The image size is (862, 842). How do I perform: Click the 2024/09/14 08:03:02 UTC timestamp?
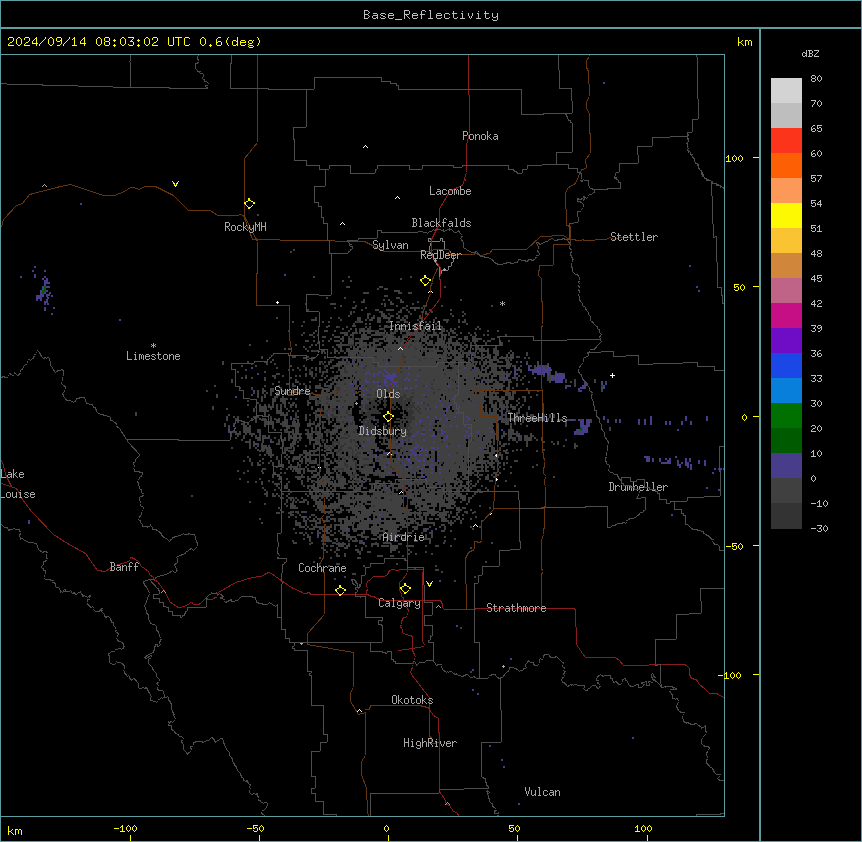pyautogui.click(x=99, y=42)
